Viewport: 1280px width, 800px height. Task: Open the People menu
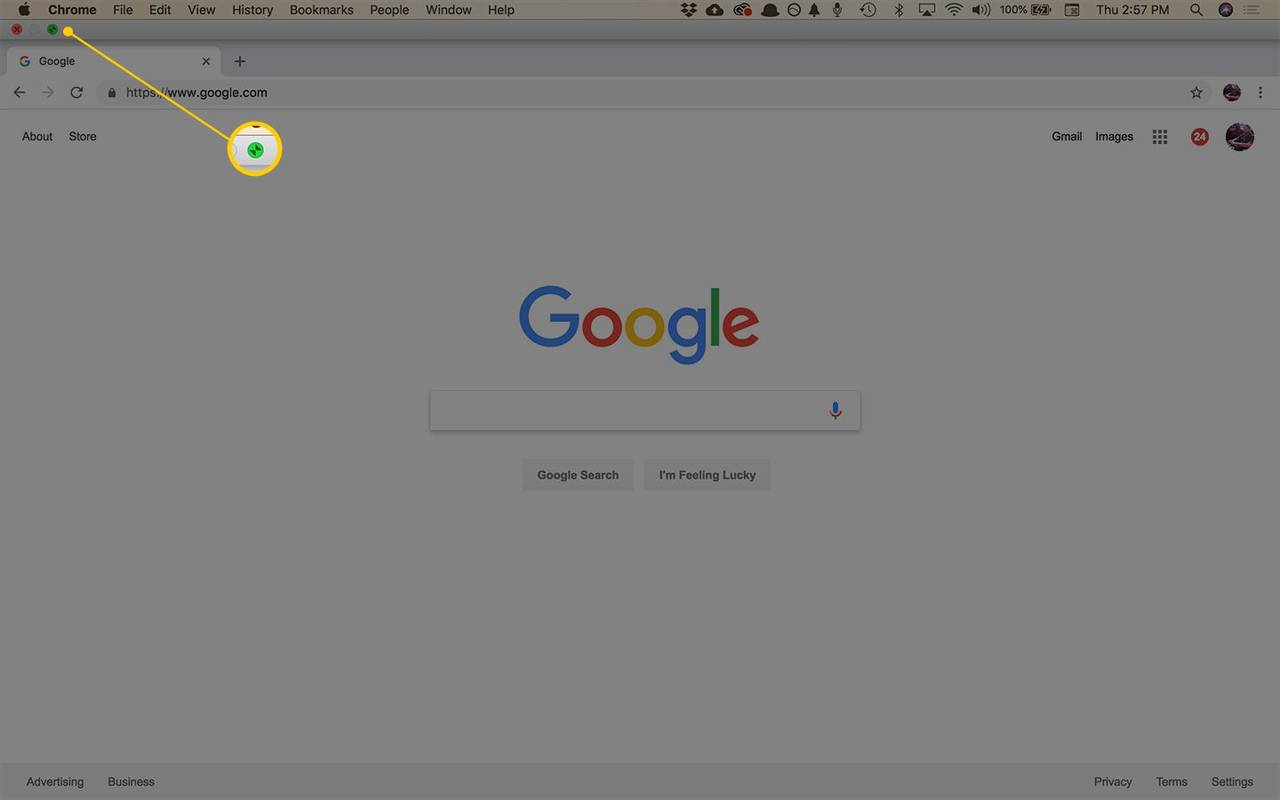coord(389,10)
